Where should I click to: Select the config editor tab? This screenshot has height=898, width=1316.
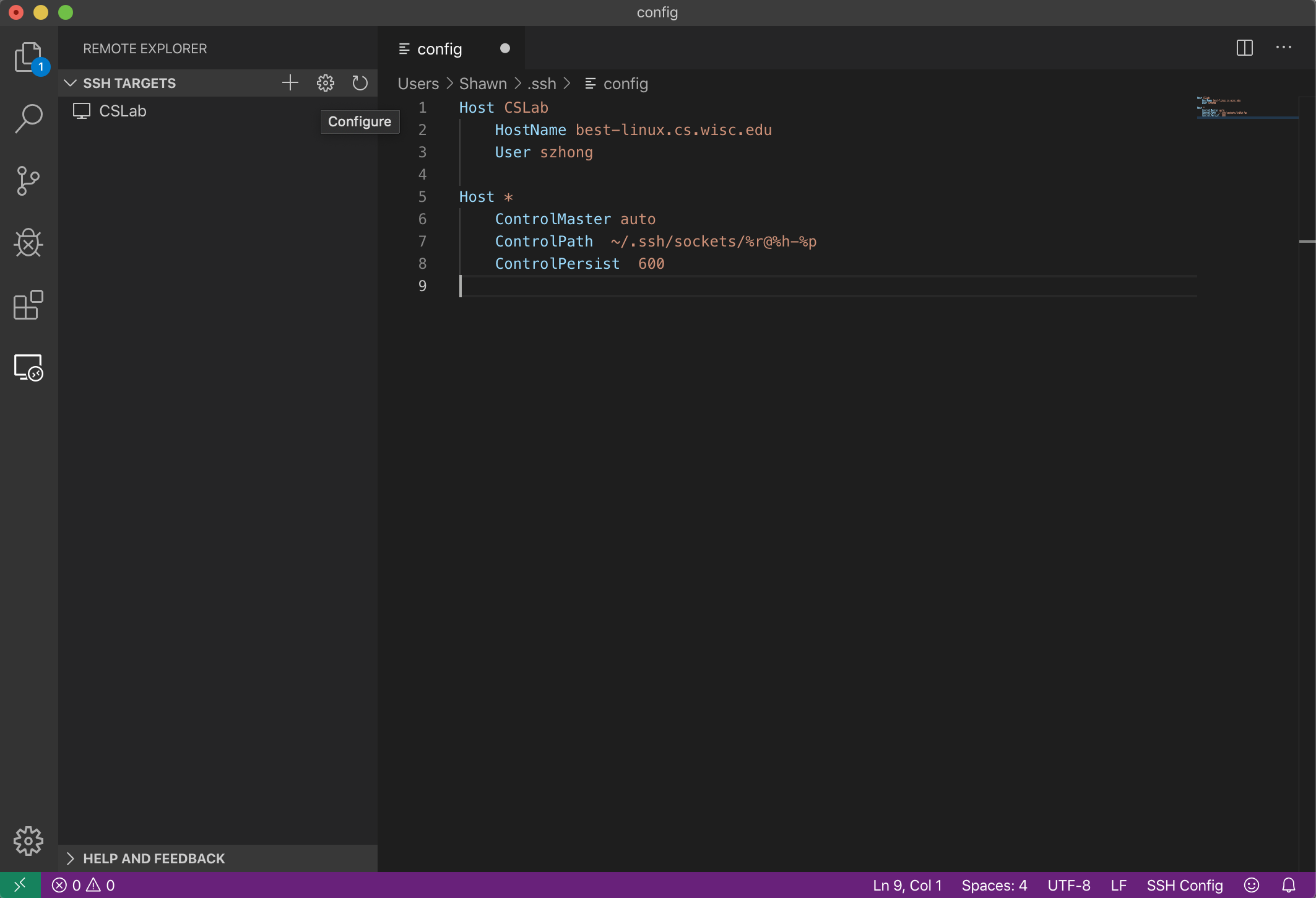pyautogui.click(x=439, y=49)
